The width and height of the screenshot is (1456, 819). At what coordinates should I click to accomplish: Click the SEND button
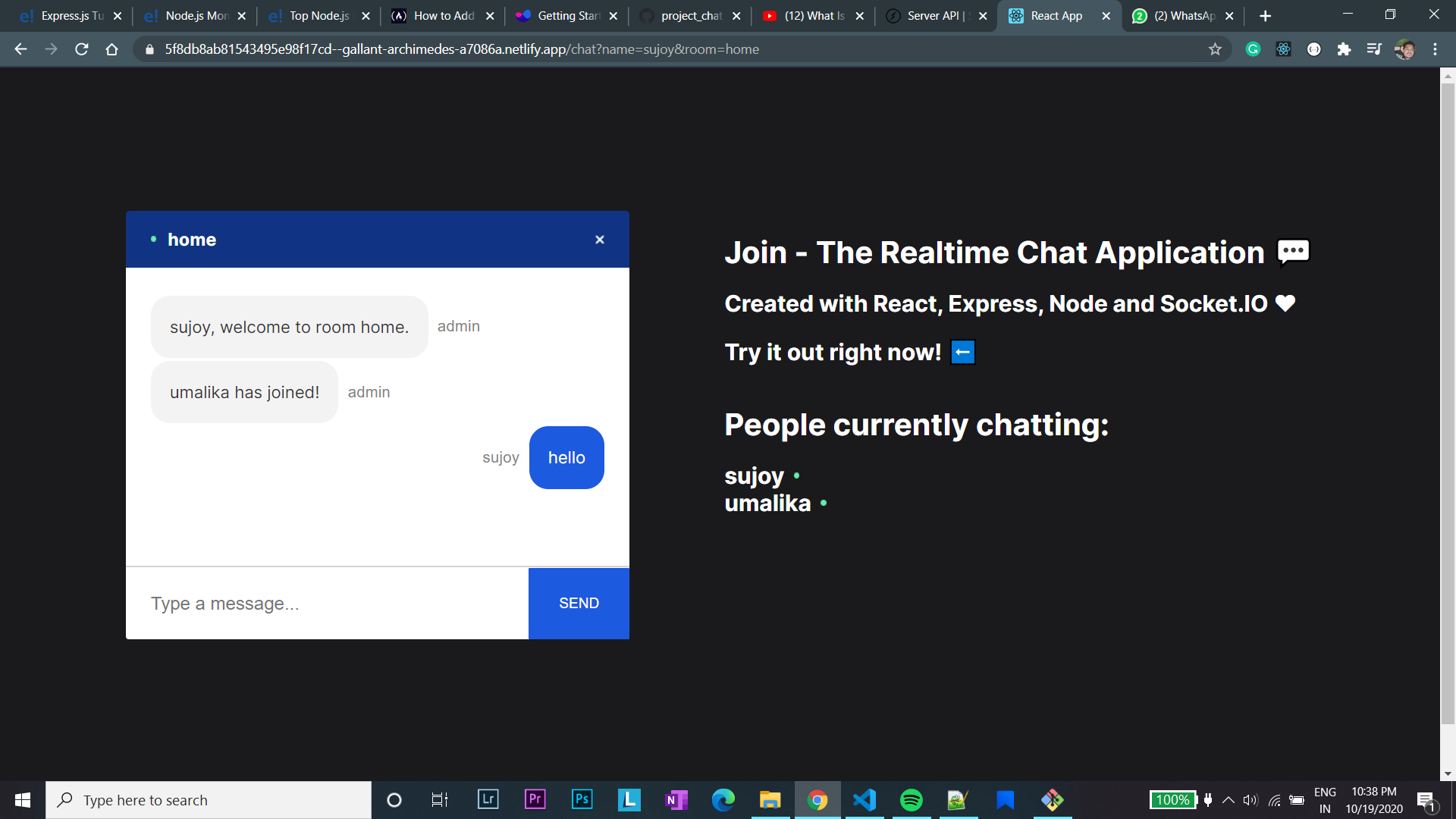(579, 604)
